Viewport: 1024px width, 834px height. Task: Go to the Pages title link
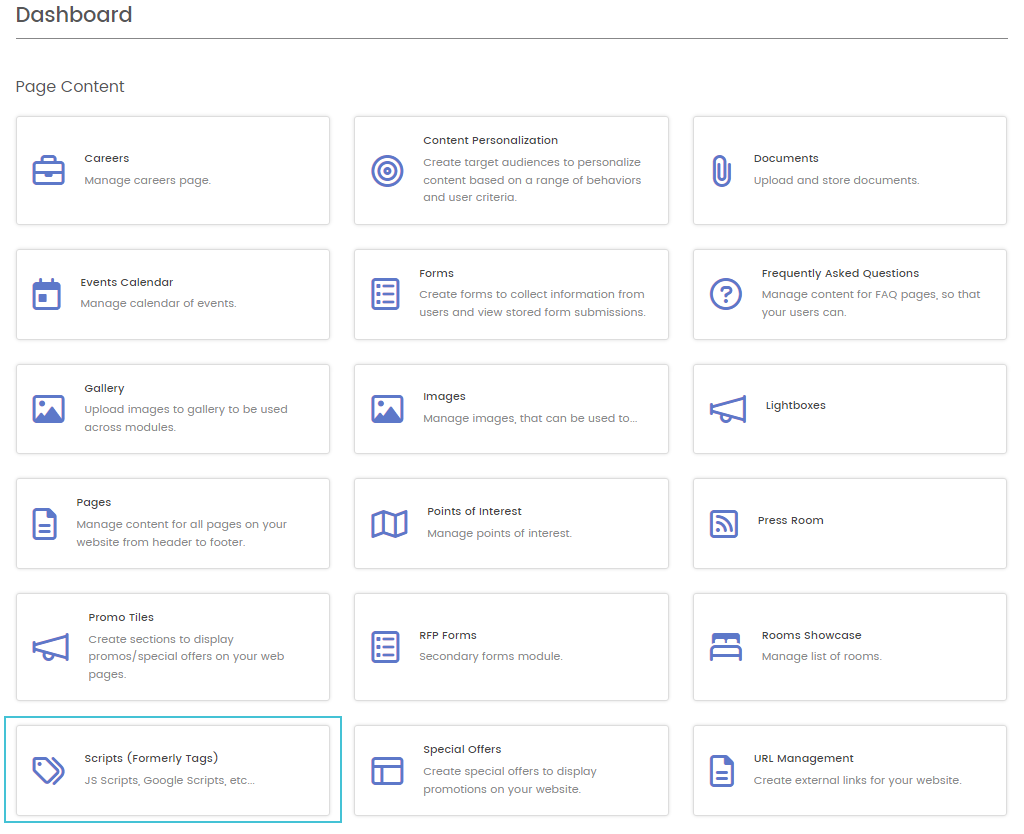tap(93, 503)
